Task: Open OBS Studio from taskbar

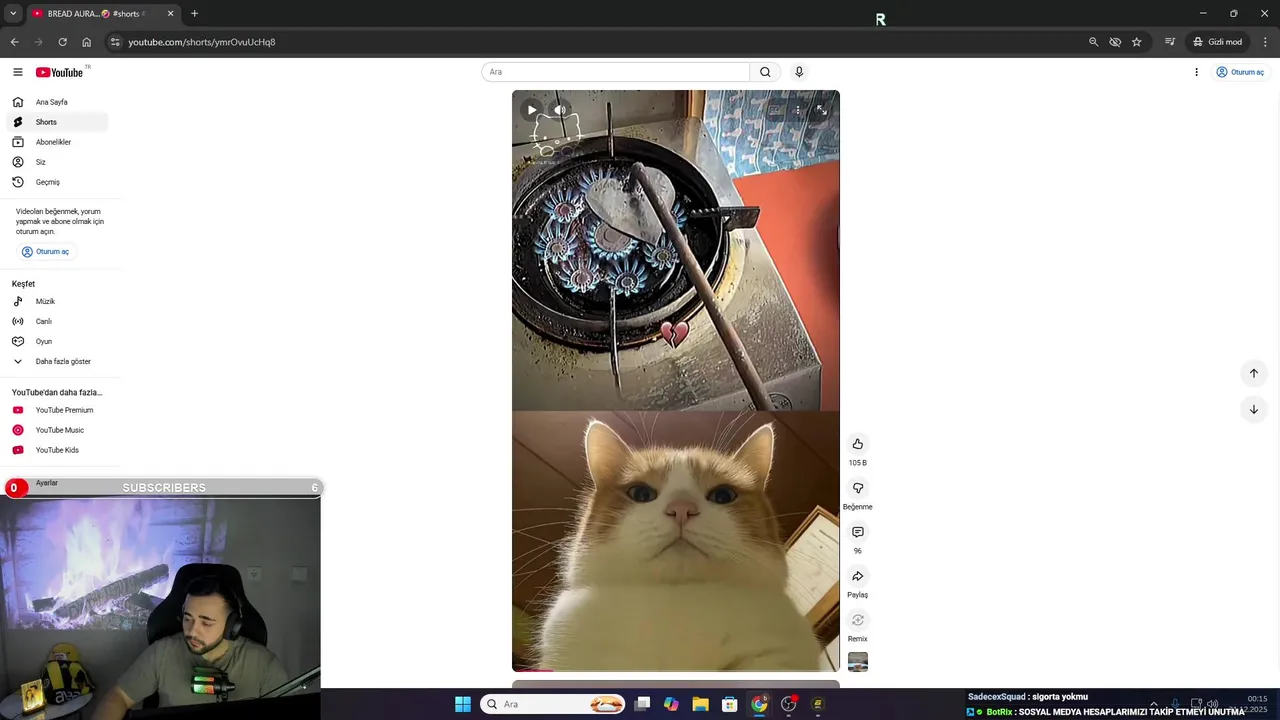Action: pyautogui.click(x=789, y=704)
